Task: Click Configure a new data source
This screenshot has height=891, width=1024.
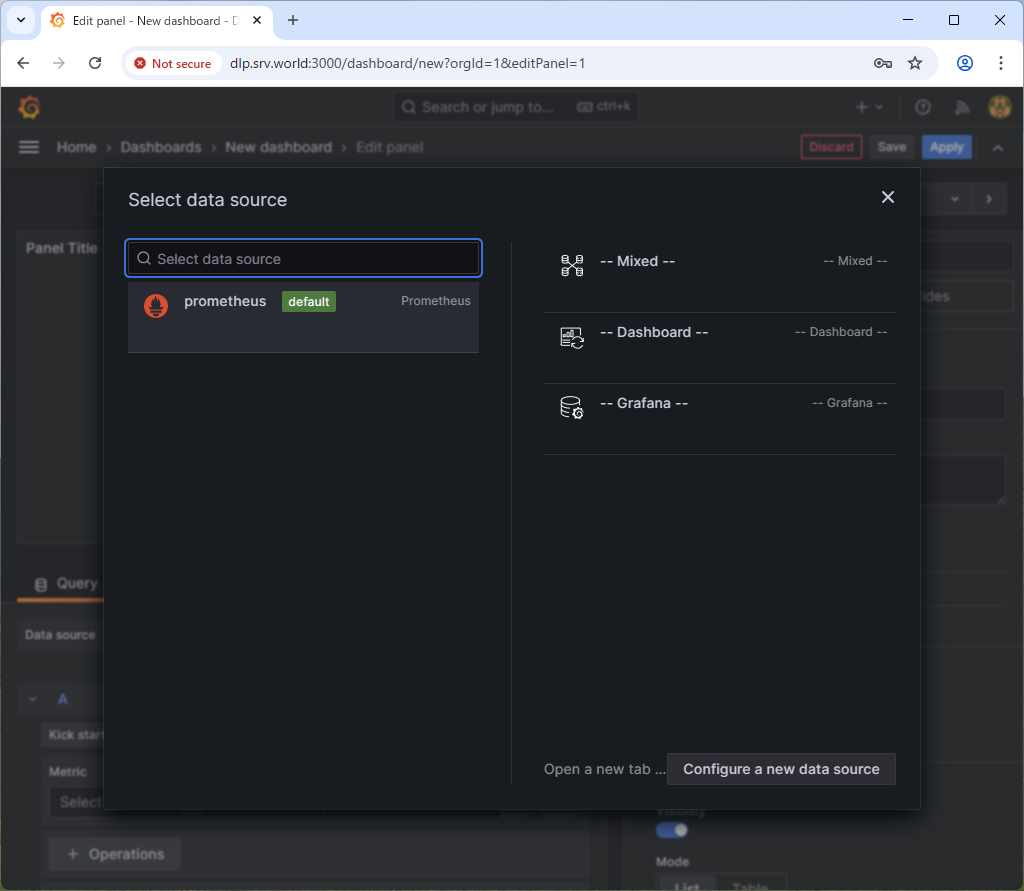Action: [781, 769]
